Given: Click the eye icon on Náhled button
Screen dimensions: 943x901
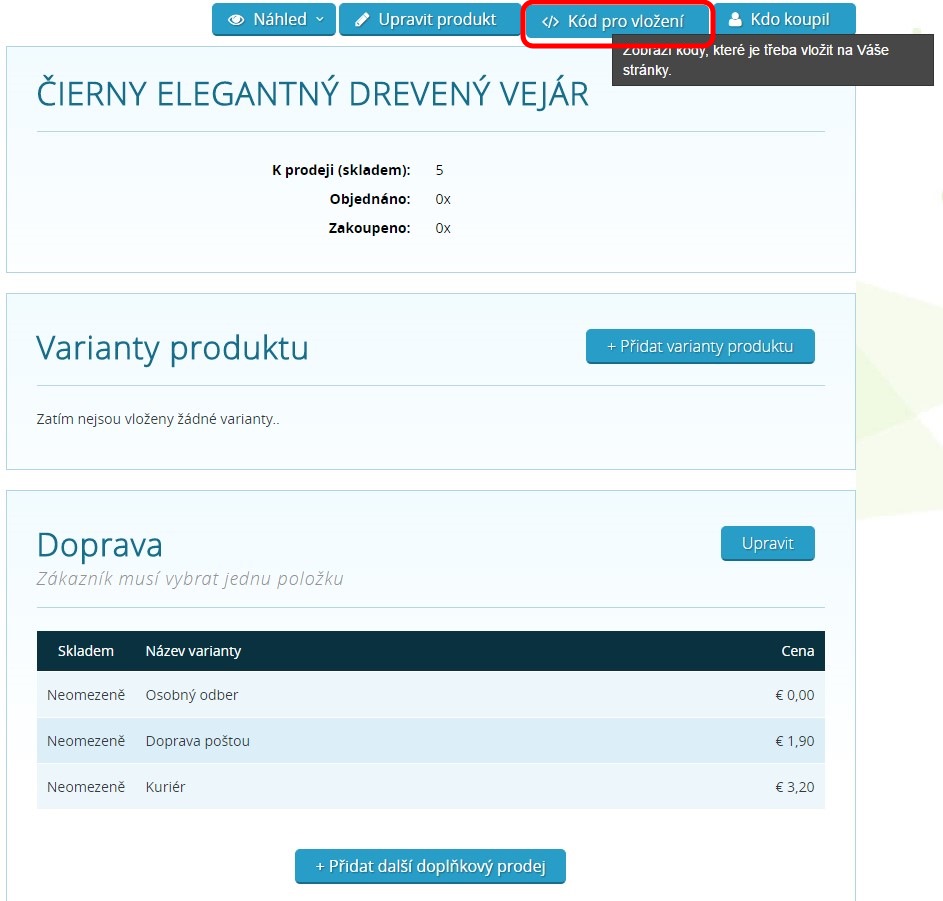Looking at the screenshot, I should (x=236, y=20).
